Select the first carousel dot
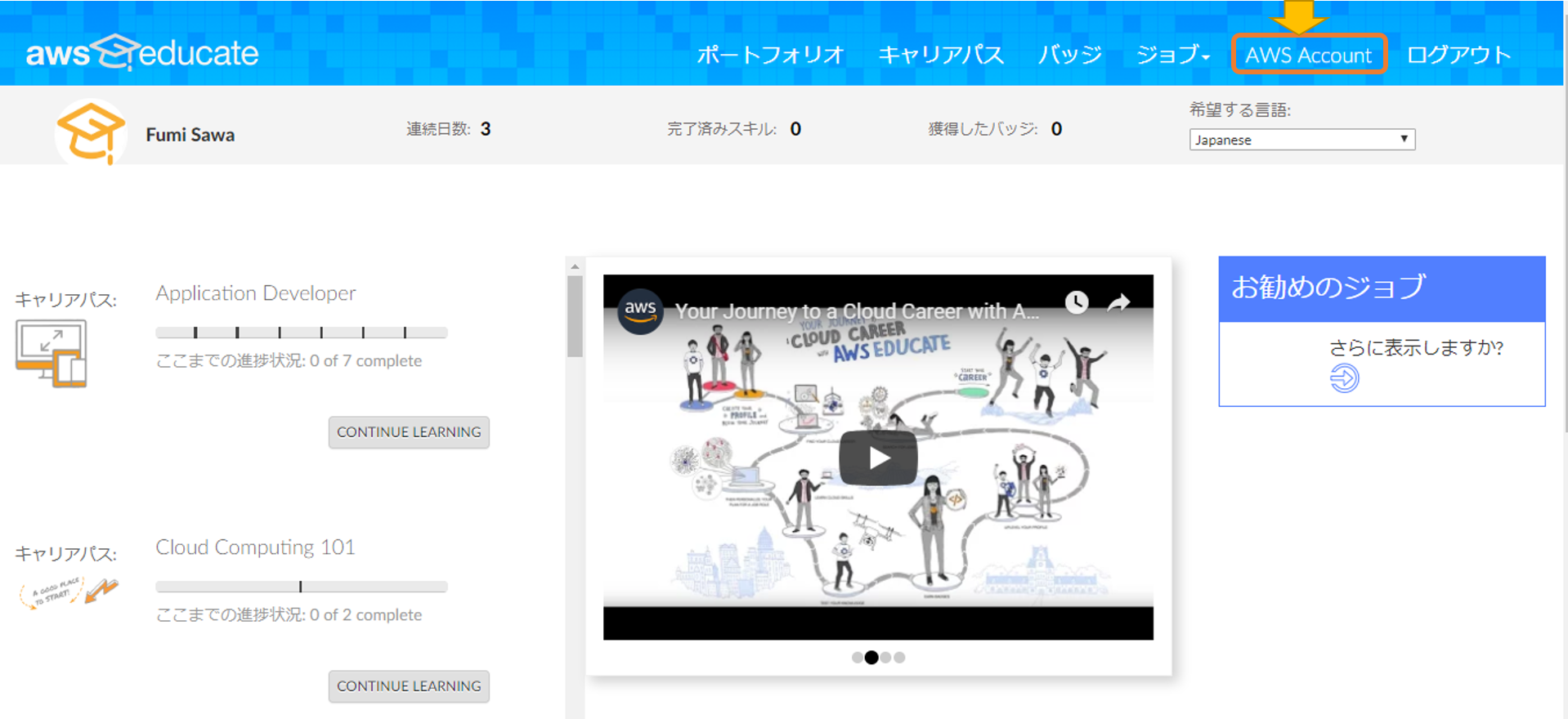The image size is (1568, 719). [857, 658]
